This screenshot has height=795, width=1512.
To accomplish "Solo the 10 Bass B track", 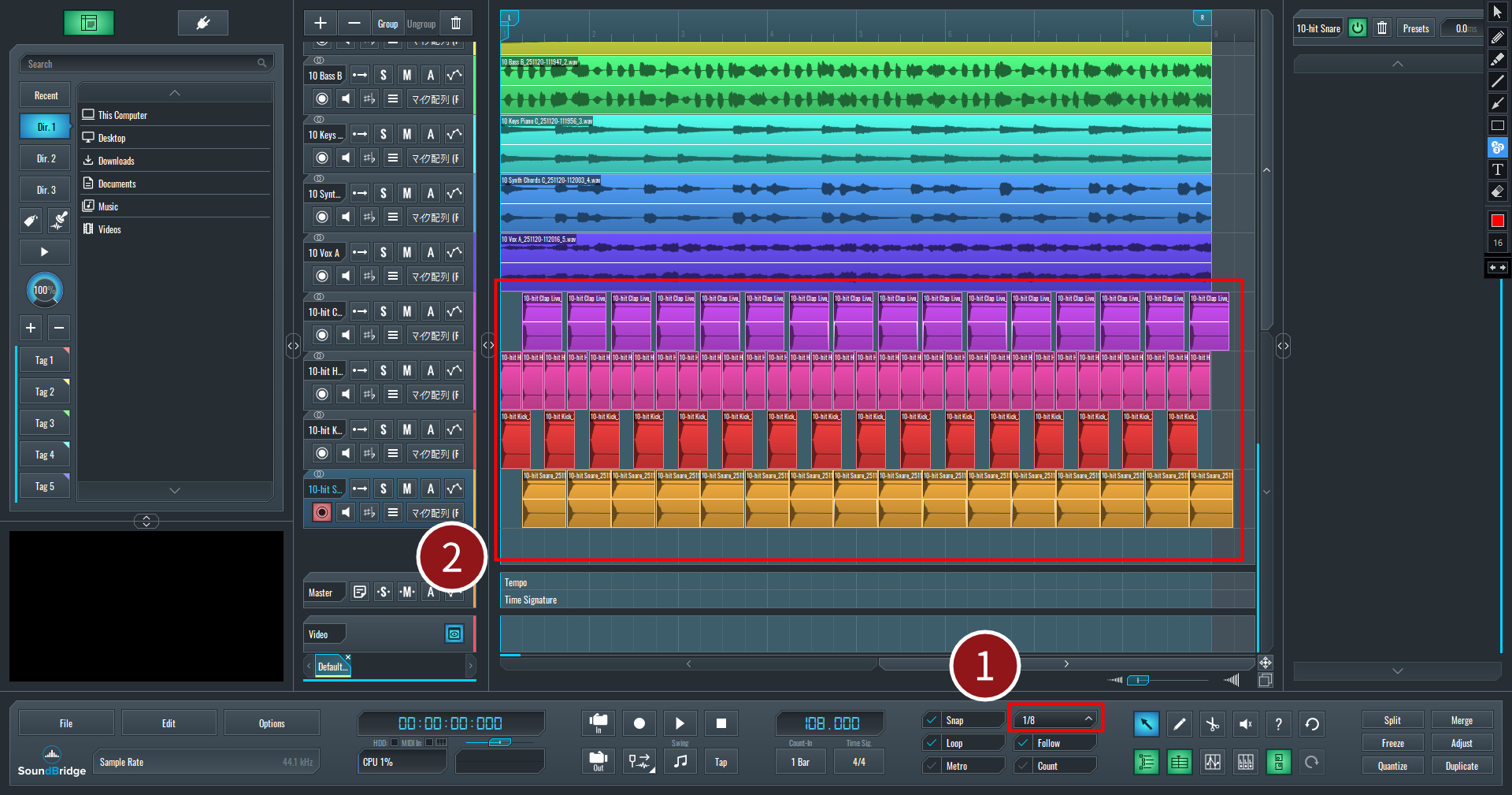I will pos(383,76).
